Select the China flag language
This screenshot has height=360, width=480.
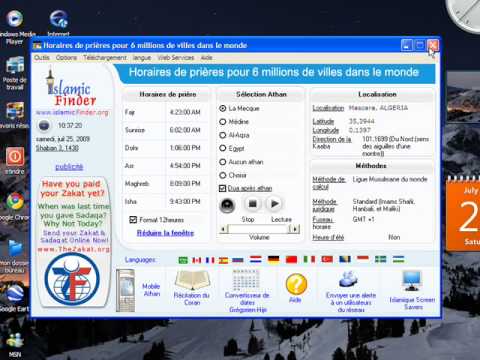(x=291, y=259)
